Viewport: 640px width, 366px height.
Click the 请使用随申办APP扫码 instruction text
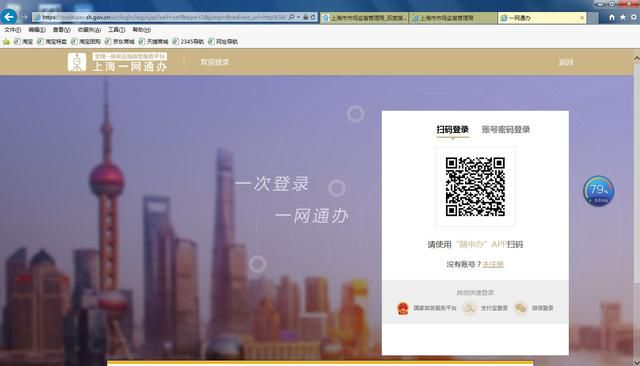coord(475,244)
